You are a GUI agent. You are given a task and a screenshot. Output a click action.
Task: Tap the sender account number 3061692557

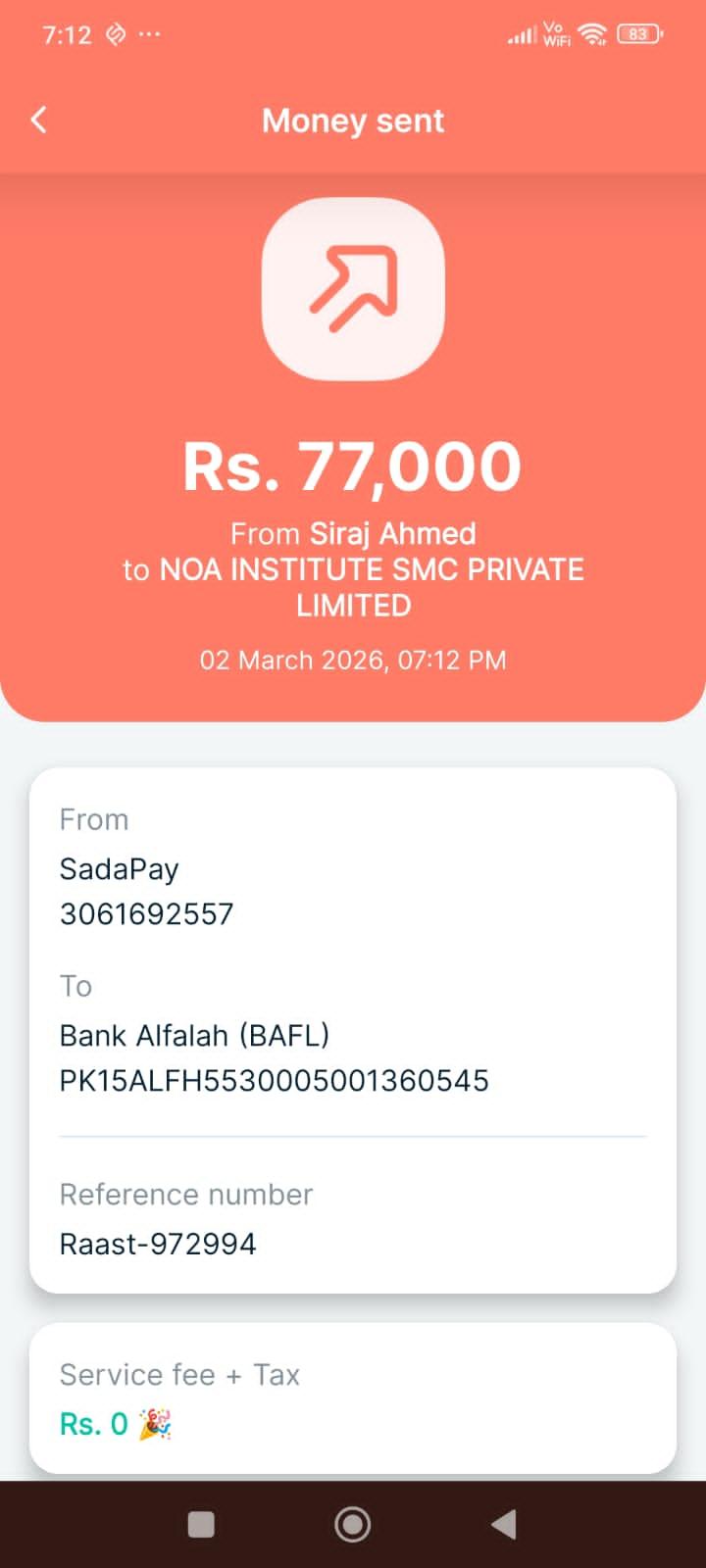tap(146, 913)
